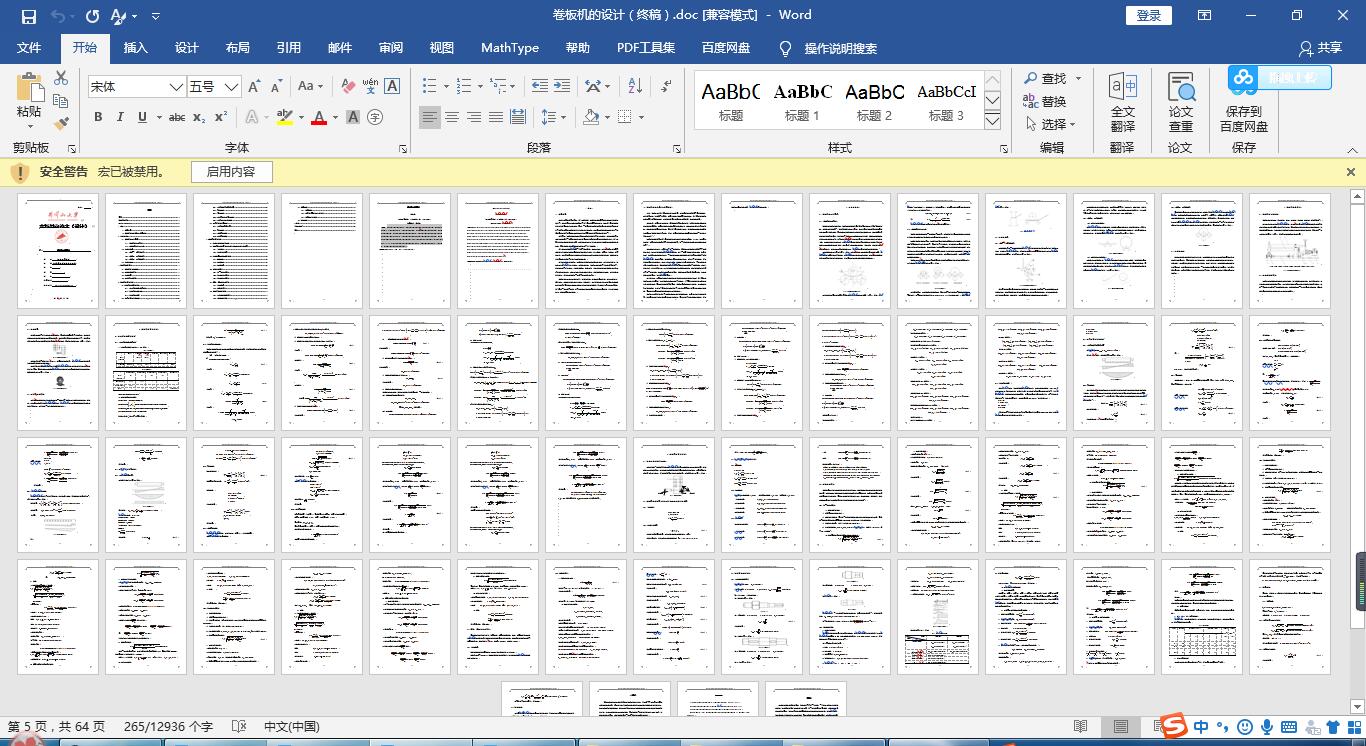Image resolution: width=1366 pixels, height=746 pixels.
Task: Open the Change Case (Aa) dropdown
Action: point(310,87)
